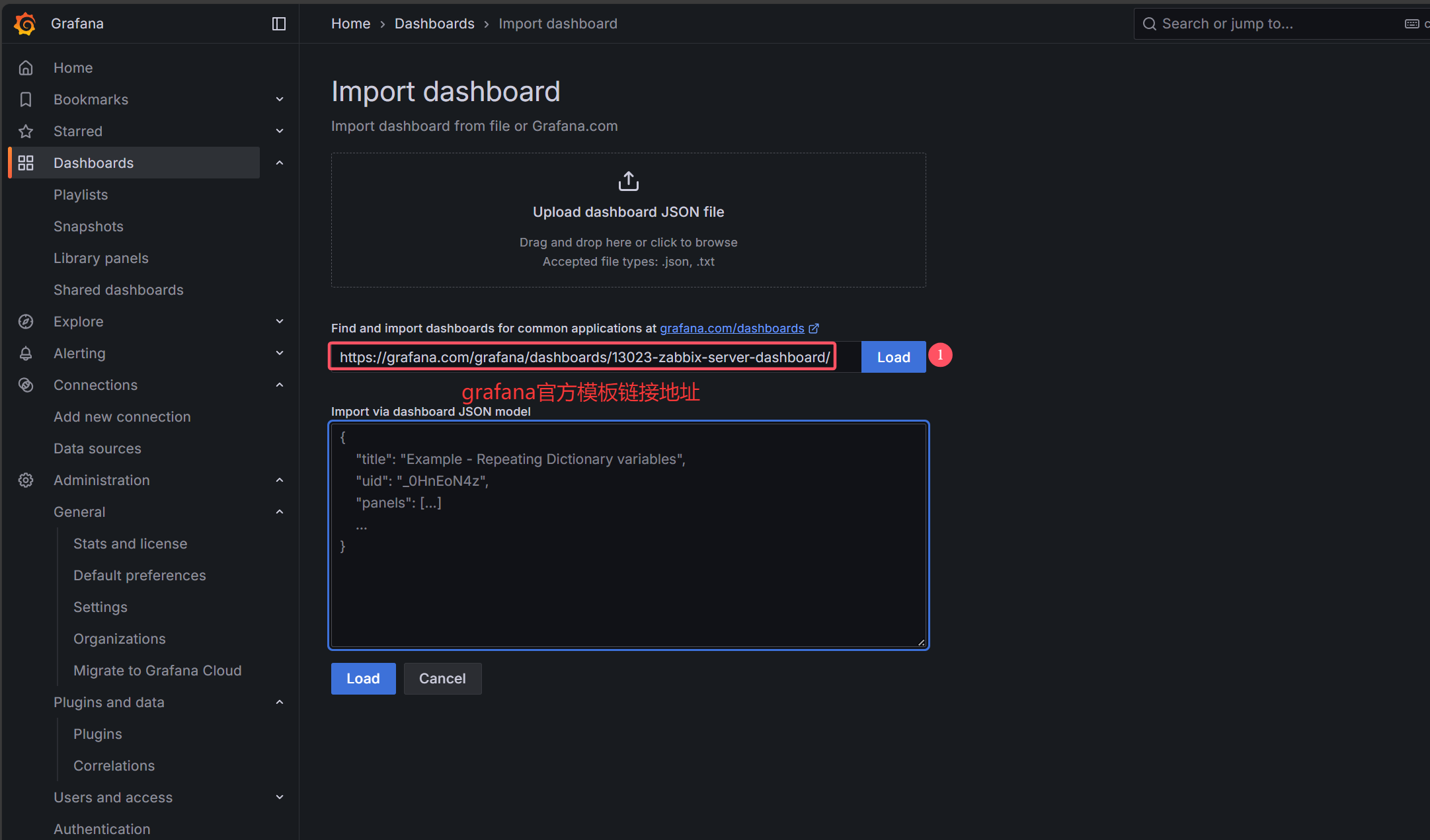The width and height of the screenshot is (1430, 840).
Task: Collapse the Administration section chevron
Action: pos(280,480)
